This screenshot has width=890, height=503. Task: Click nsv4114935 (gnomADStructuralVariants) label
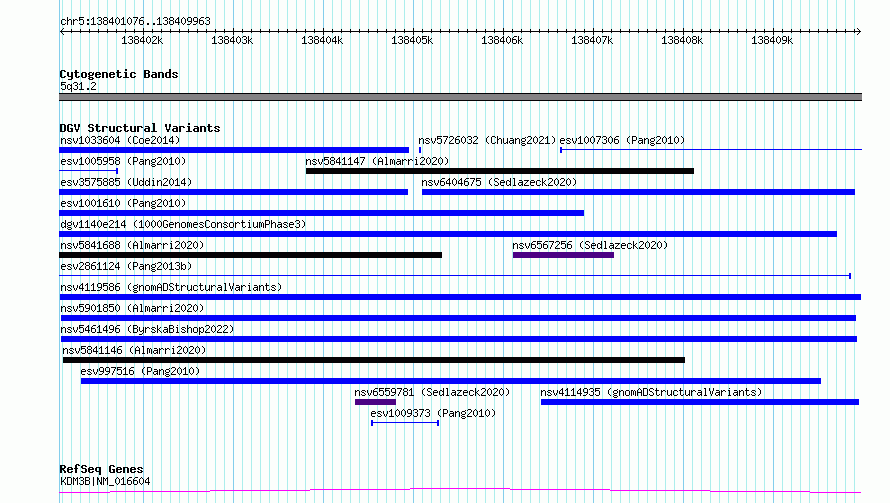coord(651,392)
